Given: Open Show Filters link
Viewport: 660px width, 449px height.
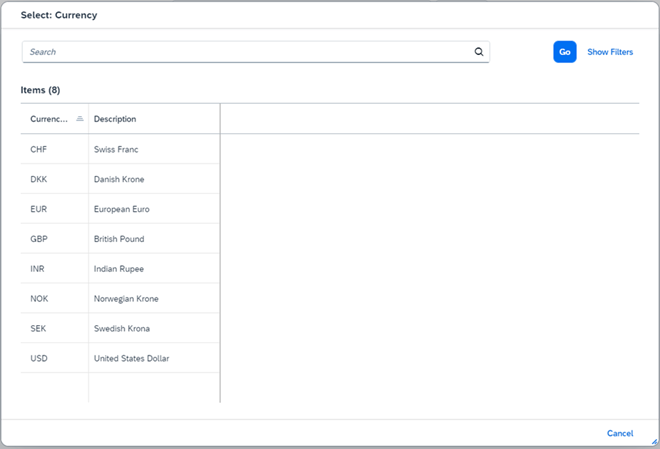Looking at the screenshot, I should click(x=610, y=52).
